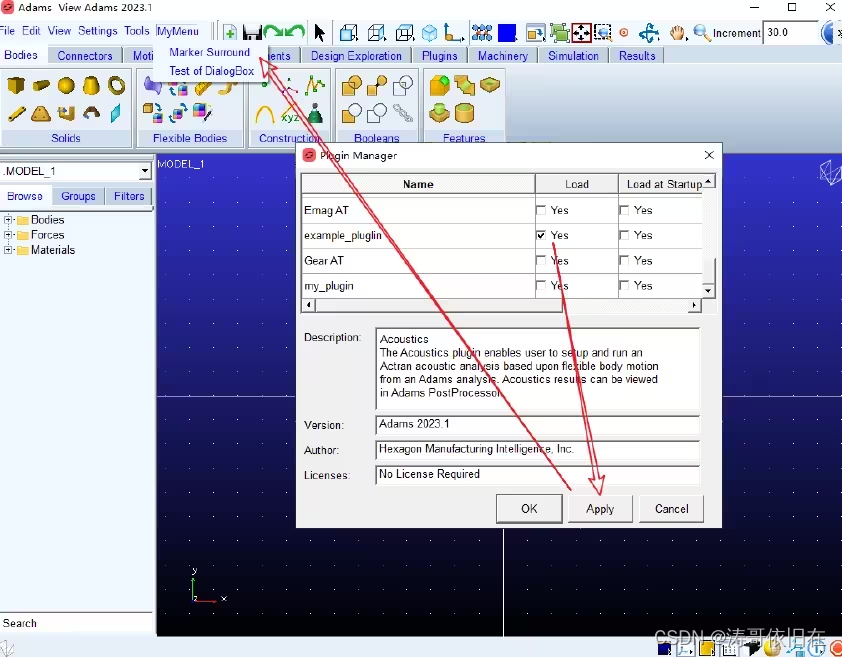Image resolution: width=842 pixels, height=657 pixels.
Task: Enable Load at Startup for example_plugin
Action: click(624, 235)
